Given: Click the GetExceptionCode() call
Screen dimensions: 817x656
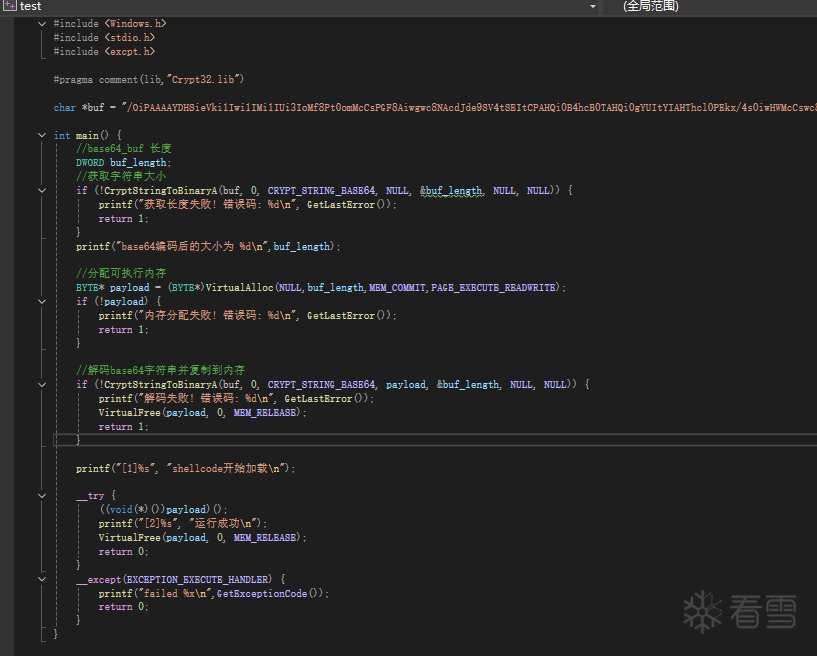Looking at the screenshot, I should click(270, 593).
